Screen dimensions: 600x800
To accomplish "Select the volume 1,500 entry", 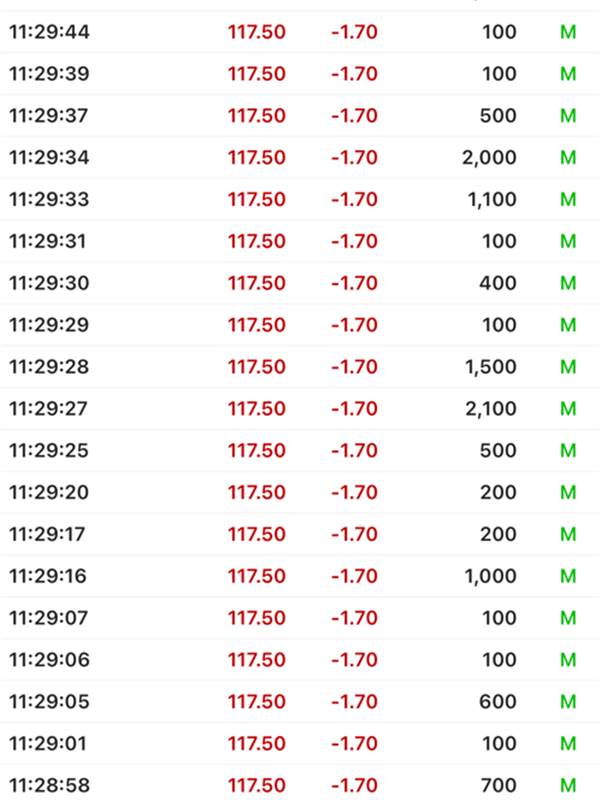I will click(x=491, y=367).
